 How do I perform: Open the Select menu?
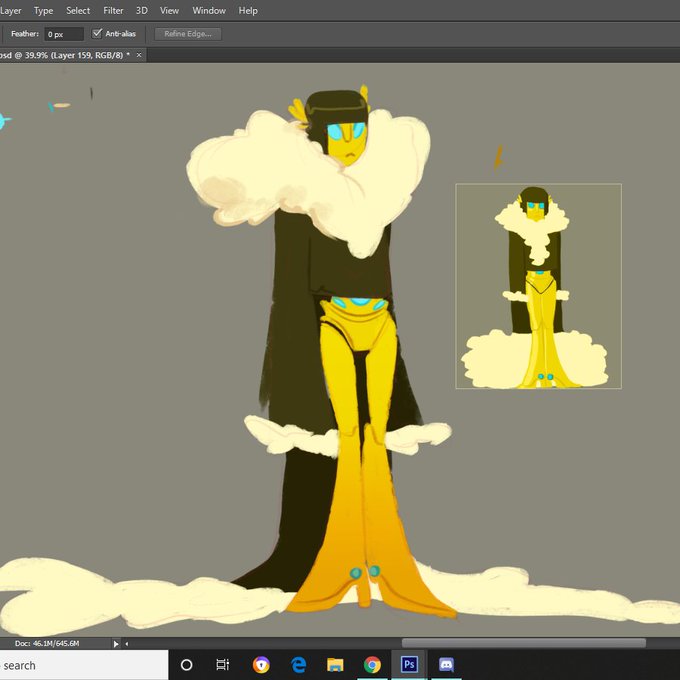(78, 10)
